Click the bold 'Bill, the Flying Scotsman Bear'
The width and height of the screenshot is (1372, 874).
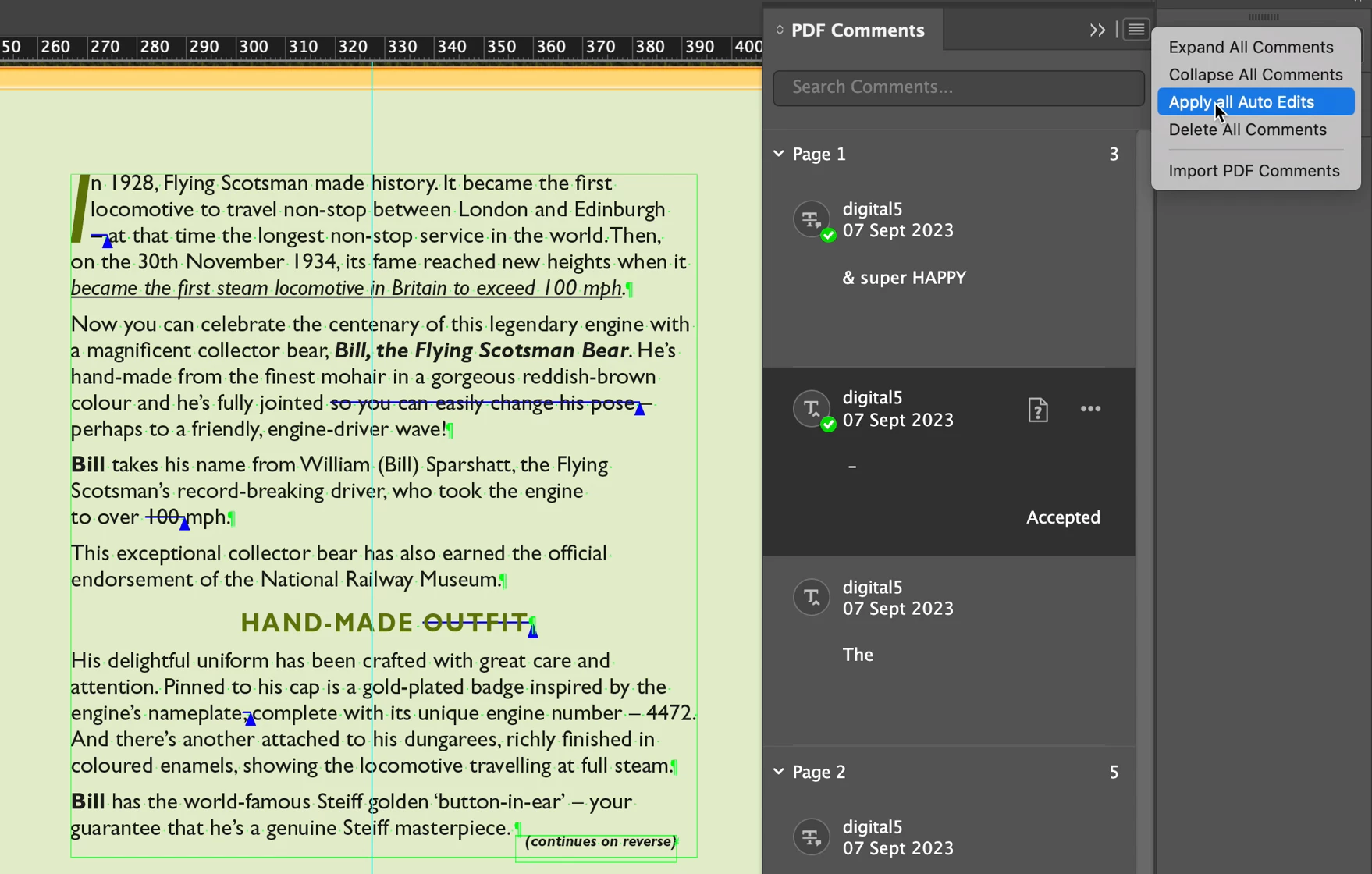click(x=482, y=350)
